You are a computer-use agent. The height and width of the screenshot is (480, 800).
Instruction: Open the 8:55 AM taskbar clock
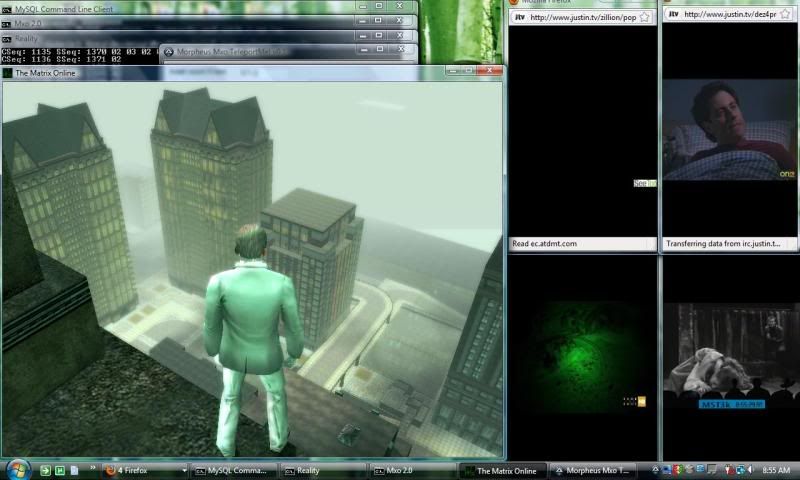(776, 470)
